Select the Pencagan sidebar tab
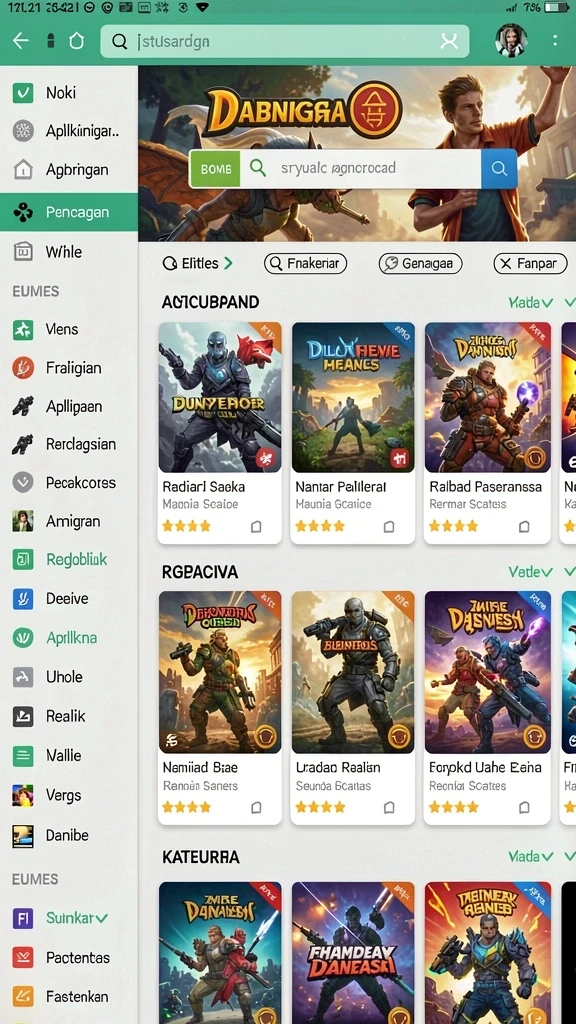 [x=69, y=212]
